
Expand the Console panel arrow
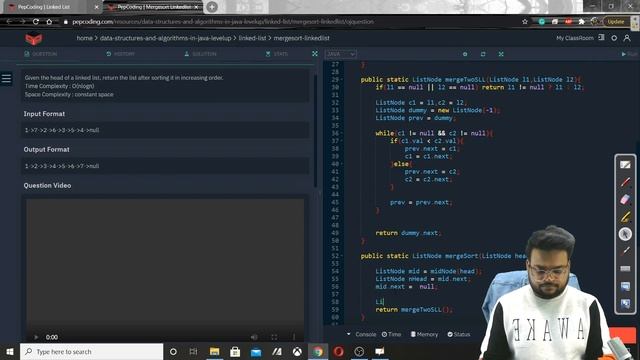pyautogui.click(x=349, y=334)
